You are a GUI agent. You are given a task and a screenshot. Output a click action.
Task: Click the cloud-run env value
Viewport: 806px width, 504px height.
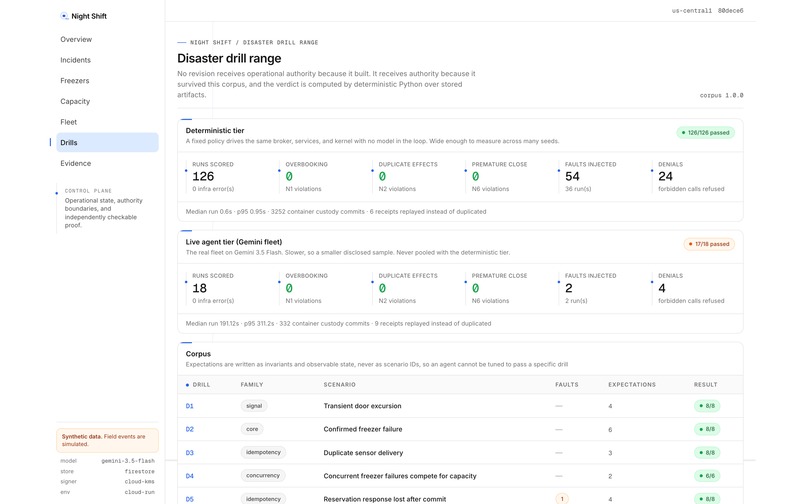pyautogui.click(x=139, y=492)
